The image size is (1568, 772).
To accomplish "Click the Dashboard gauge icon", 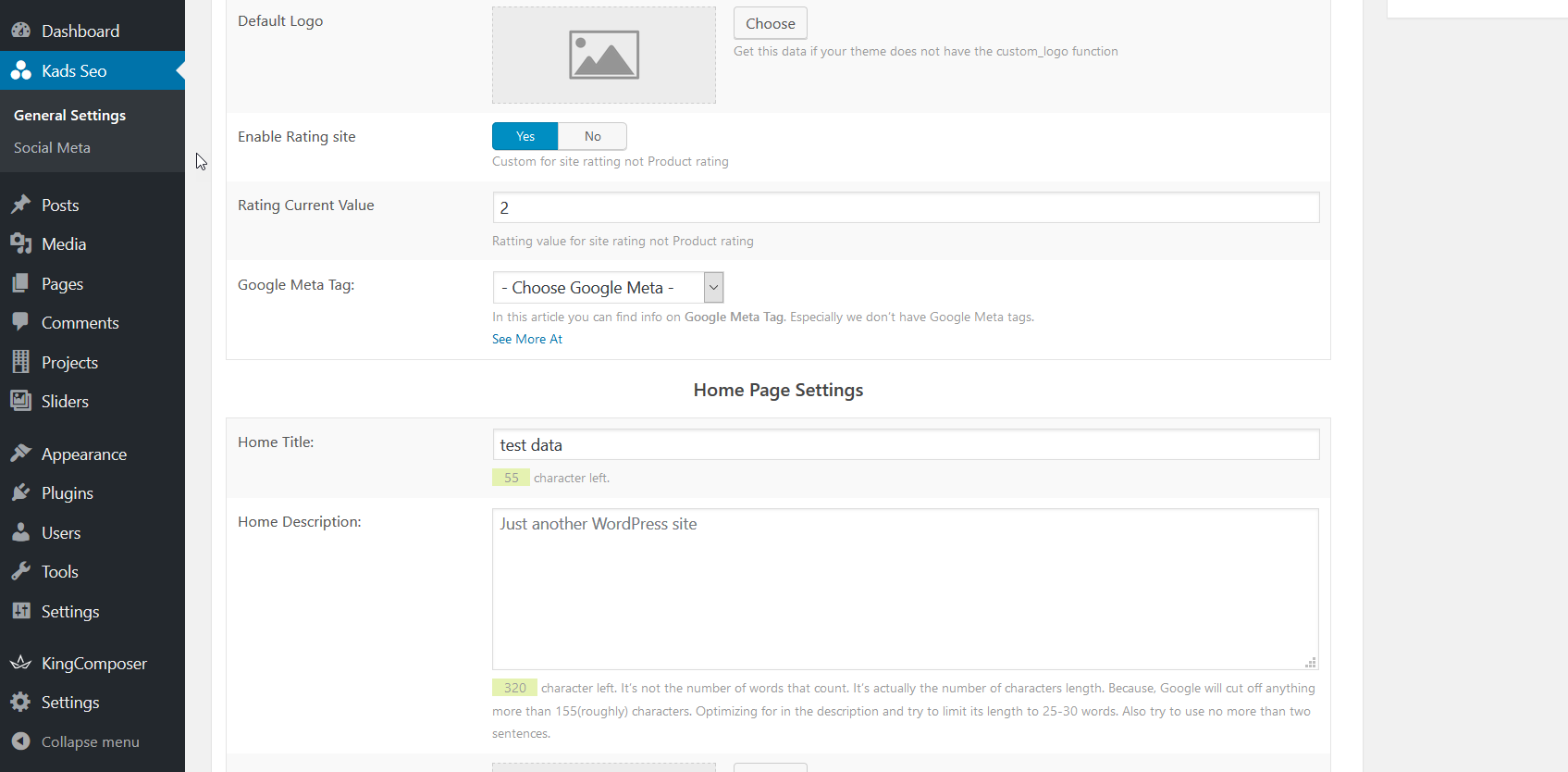I will point(20,31).
